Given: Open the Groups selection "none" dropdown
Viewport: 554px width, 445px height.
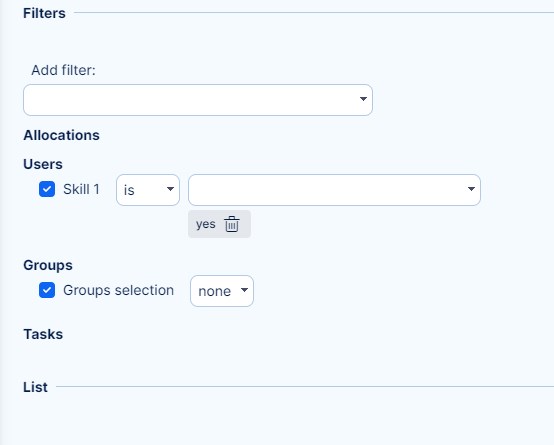Looking at the screenshot, I should (x=222, y=291).
